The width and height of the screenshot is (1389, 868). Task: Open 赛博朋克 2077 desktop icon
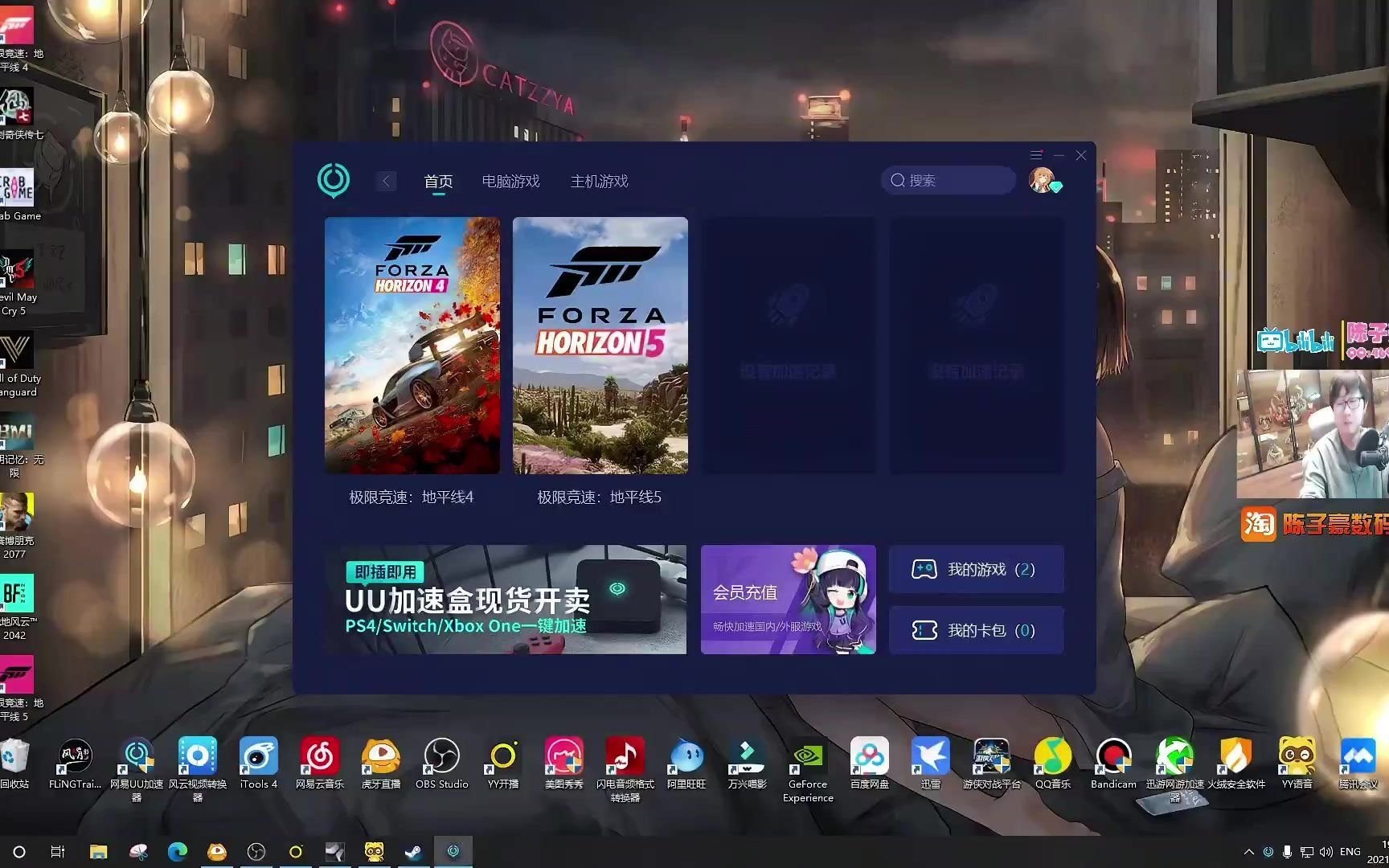[16, 527]
